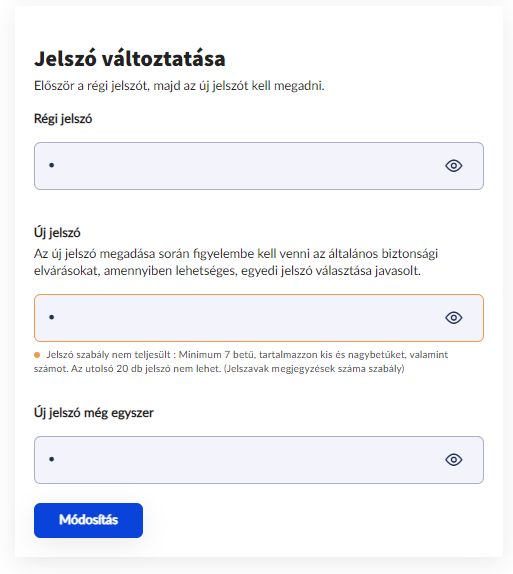Click masked dot in Új jelszó még egyszer

click(x=52, y=459)
